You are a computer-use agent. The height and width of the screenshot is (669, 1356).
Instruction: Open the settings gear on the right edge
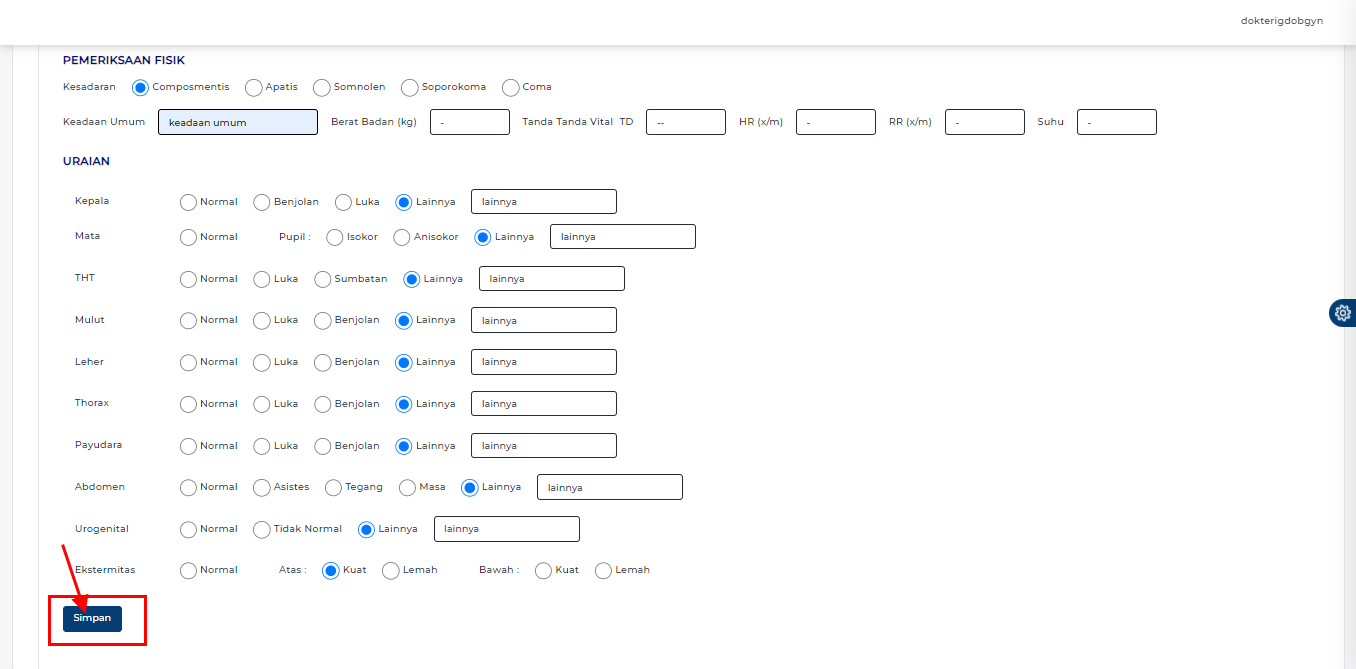pyautogui.click(x=1342, y=312)
